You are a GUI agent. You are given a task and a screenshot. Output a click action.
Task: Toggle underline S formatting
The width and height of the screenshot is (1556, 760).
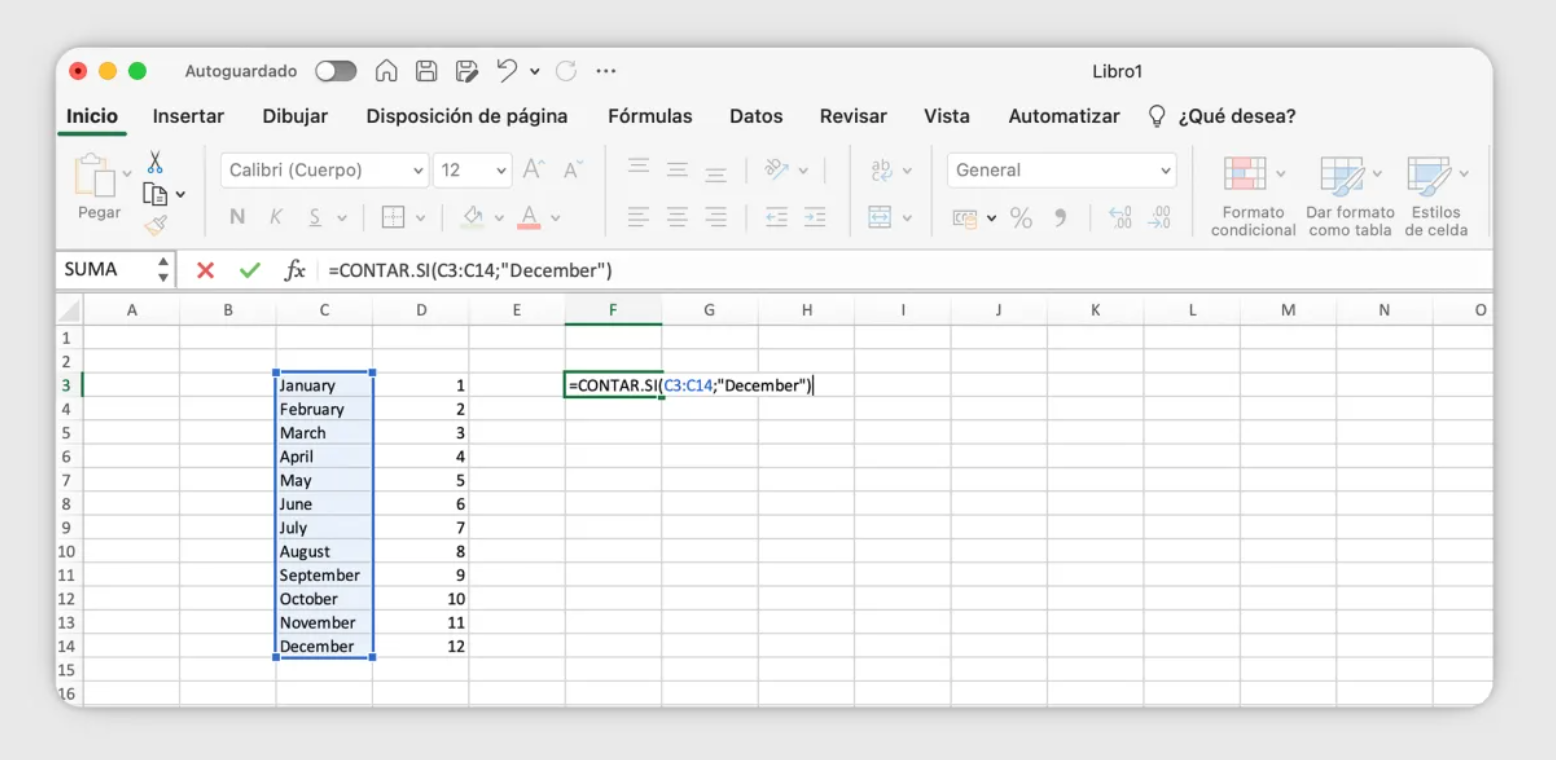pyautogui.click(x=314, y=217)
